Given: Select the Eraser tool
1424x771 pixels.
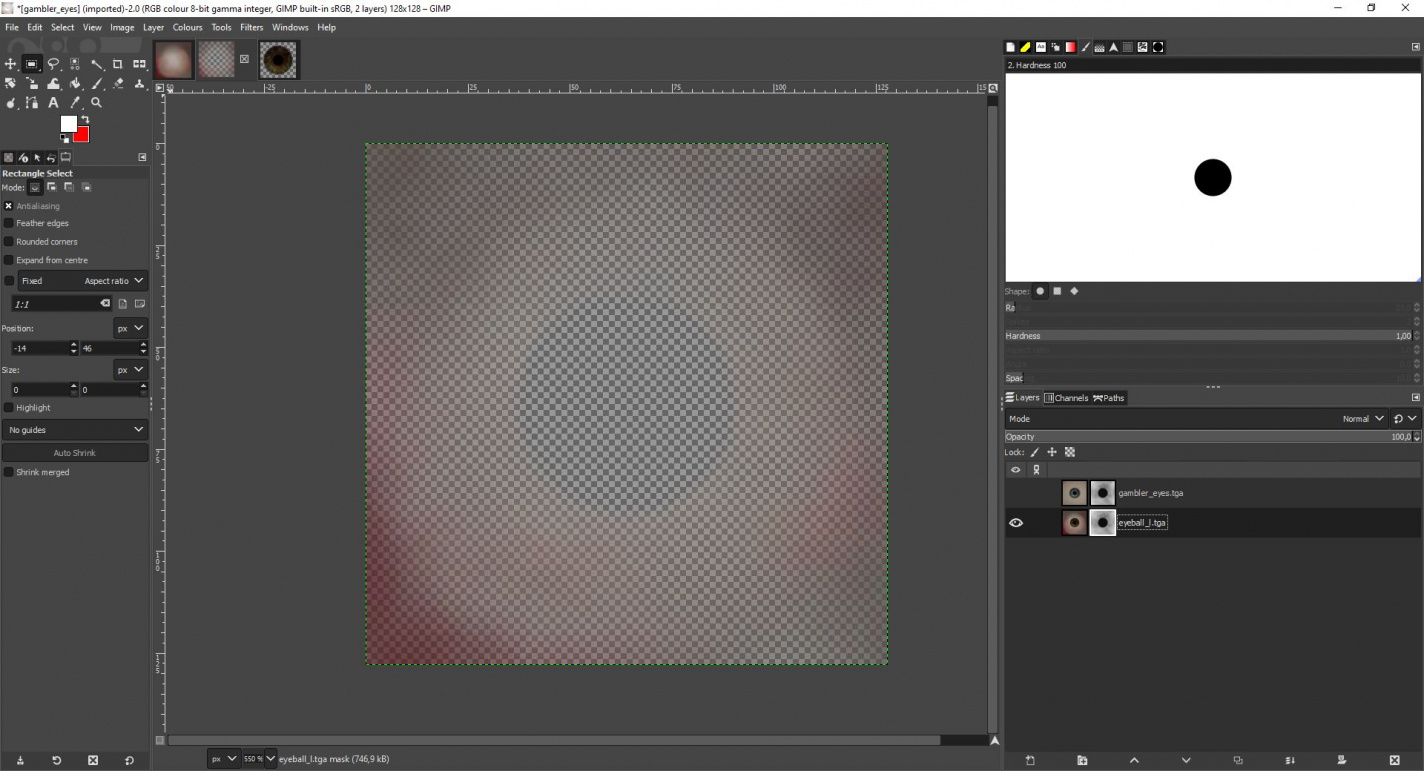Looking at the screenshot, I should [x=118, y=84].
